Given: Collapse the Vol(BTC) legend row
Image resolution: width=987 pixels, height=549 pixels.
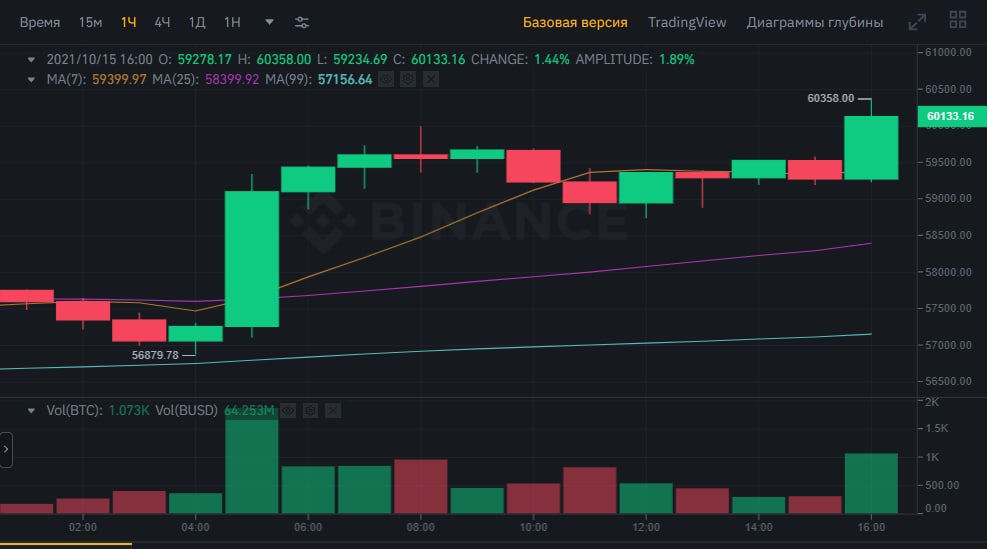Looking at the screenshot, I should pyautogui.click(x=31, y=411).
